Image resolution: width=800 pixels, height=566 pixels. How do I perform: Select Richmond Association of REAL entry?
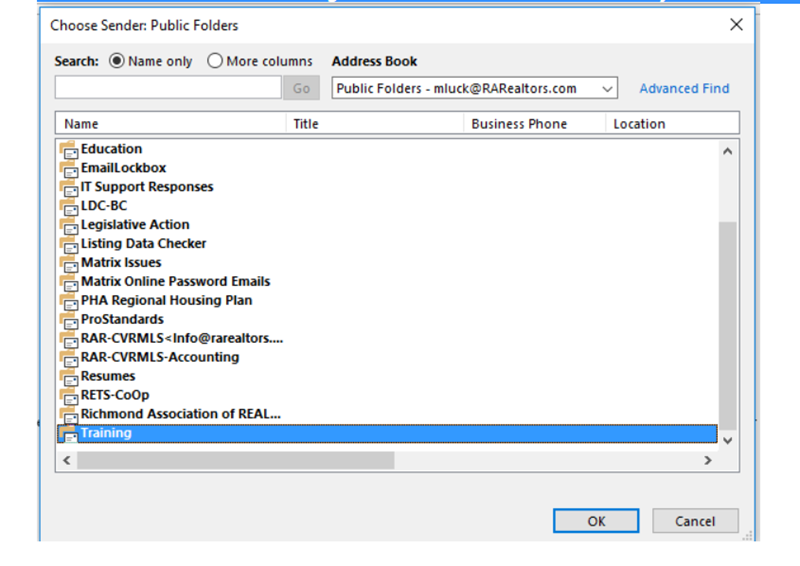181,413
